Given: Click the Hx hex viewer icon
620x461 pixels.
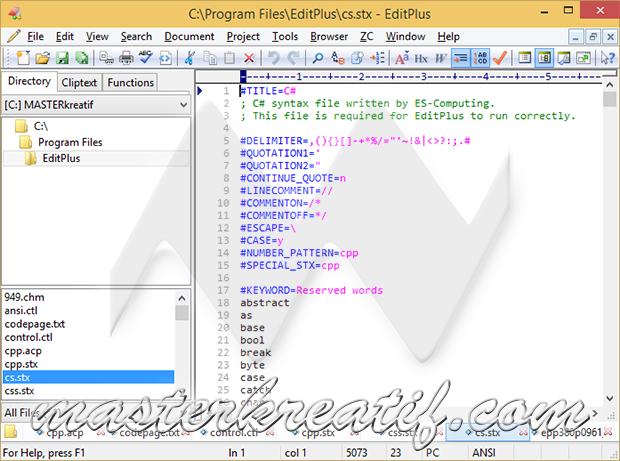Looking at the screenshot, I should 421,59.
